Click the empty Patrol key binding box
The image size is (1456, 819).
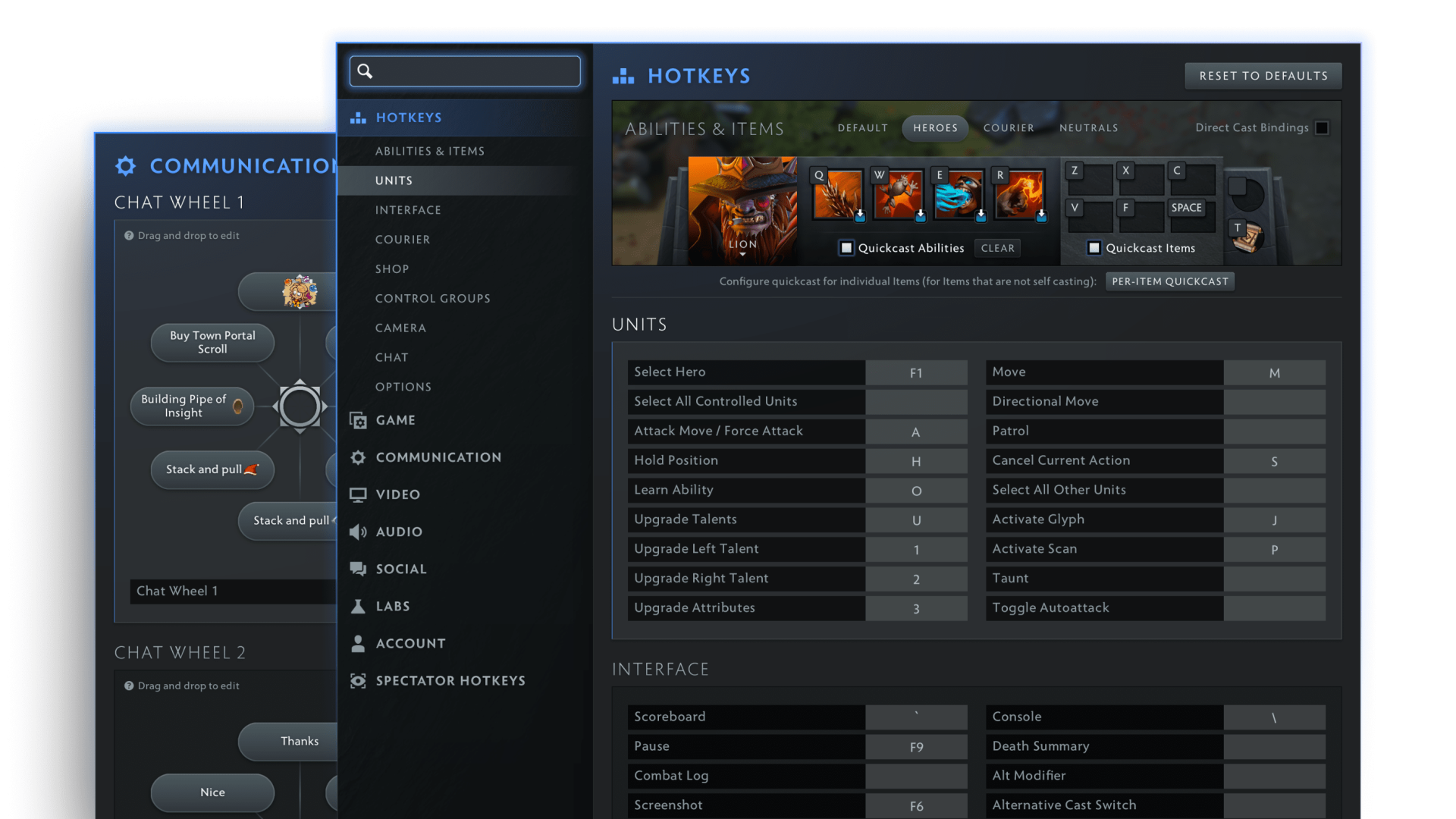coord(1274,431)
